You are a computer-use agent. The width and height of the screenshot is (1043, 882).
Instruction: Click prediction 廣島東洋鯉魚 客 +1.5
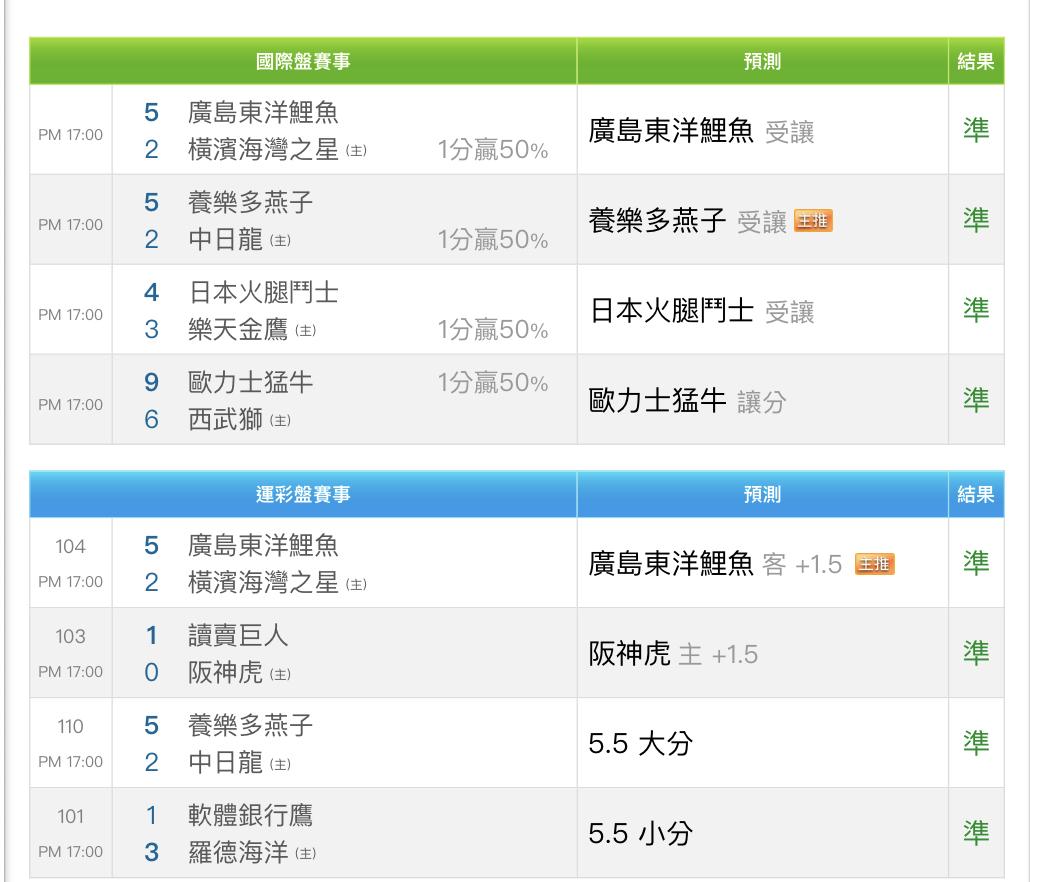point(715,563)
